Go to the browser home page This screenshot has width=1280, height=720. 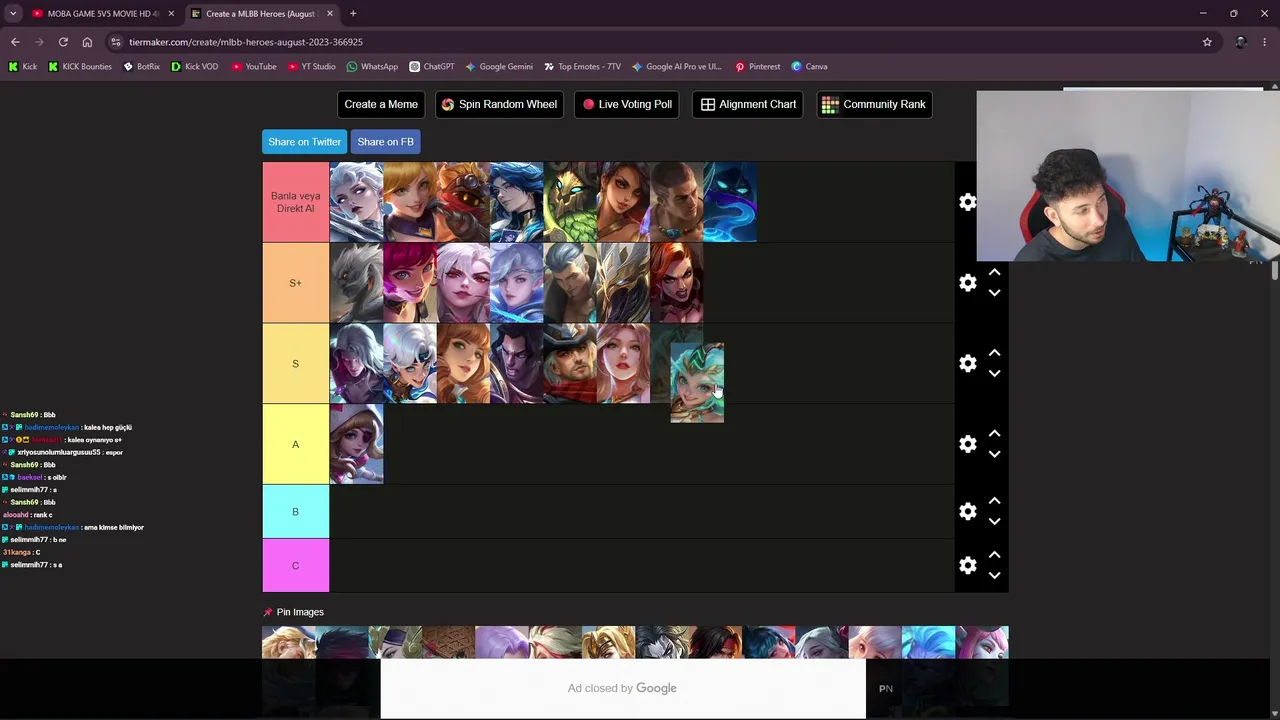point(87,42)
